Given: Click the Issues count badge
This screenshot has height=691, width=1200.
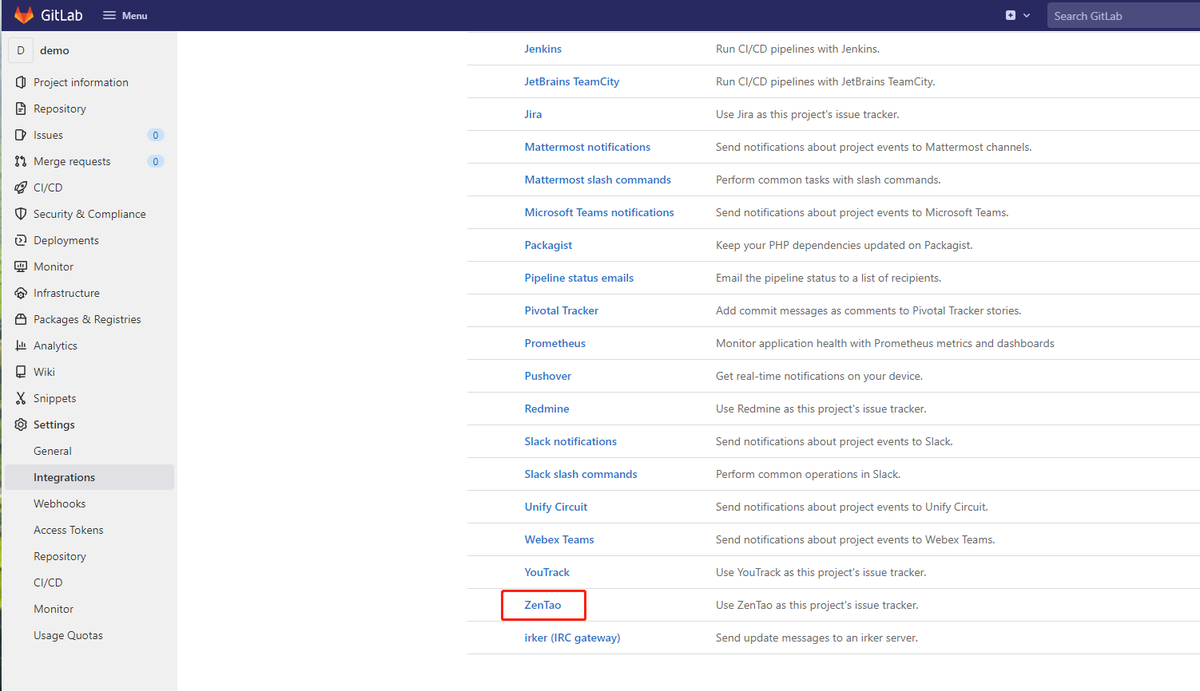Looking at the screenshot, I should point(155,135).
